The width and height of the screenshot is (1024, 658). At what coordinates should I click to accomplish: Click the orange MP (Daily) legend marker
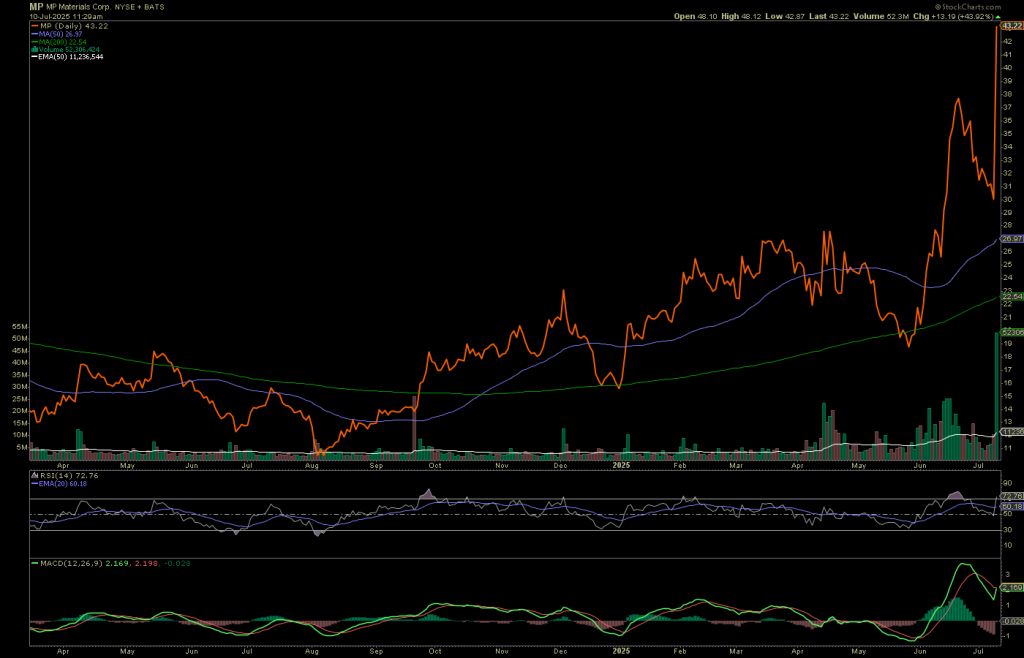[x=35, y=25]
